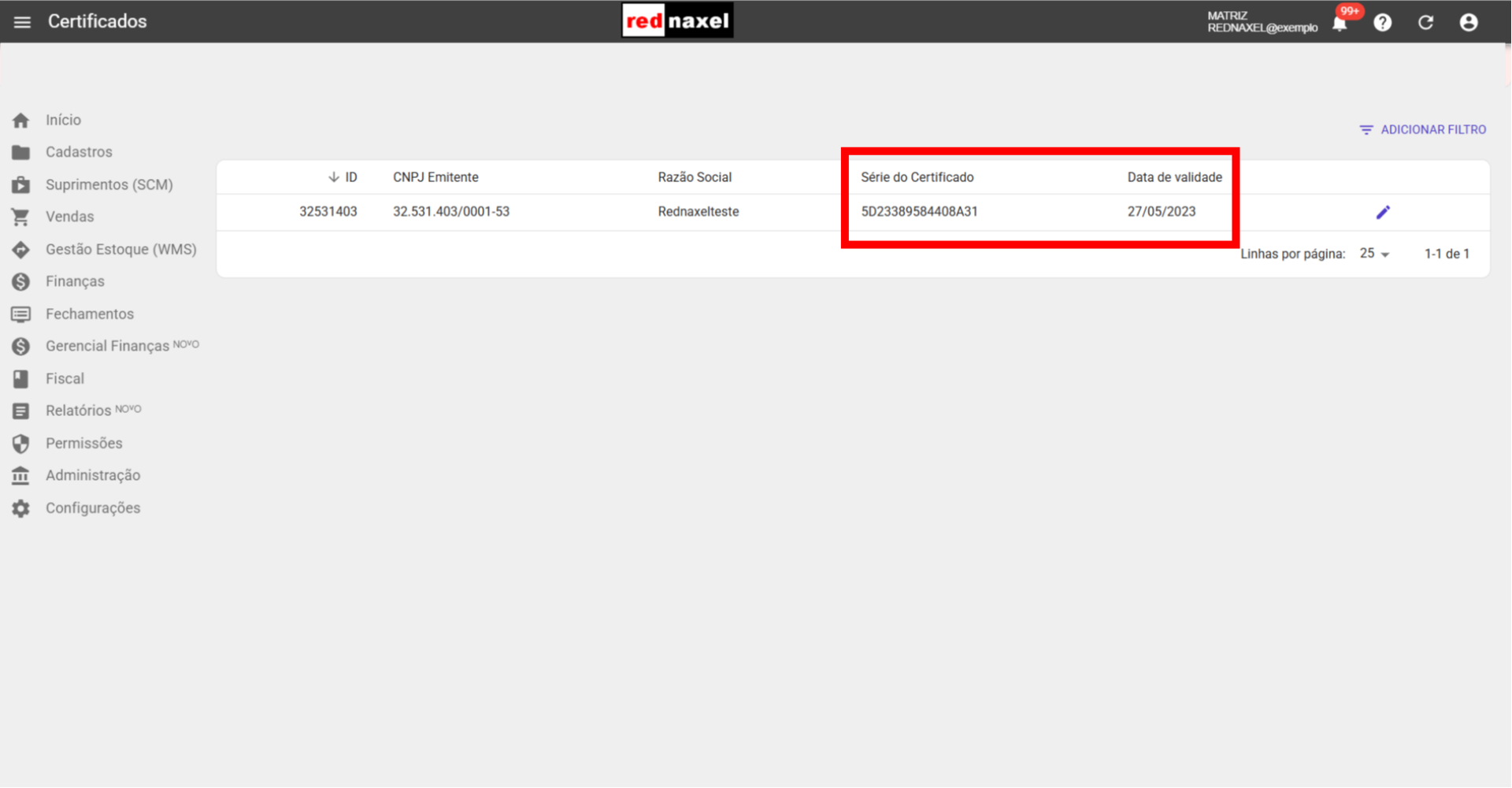Toggle the navigation drawer with the hamburger icon
Screen dimensions: 1512x788
22,21
